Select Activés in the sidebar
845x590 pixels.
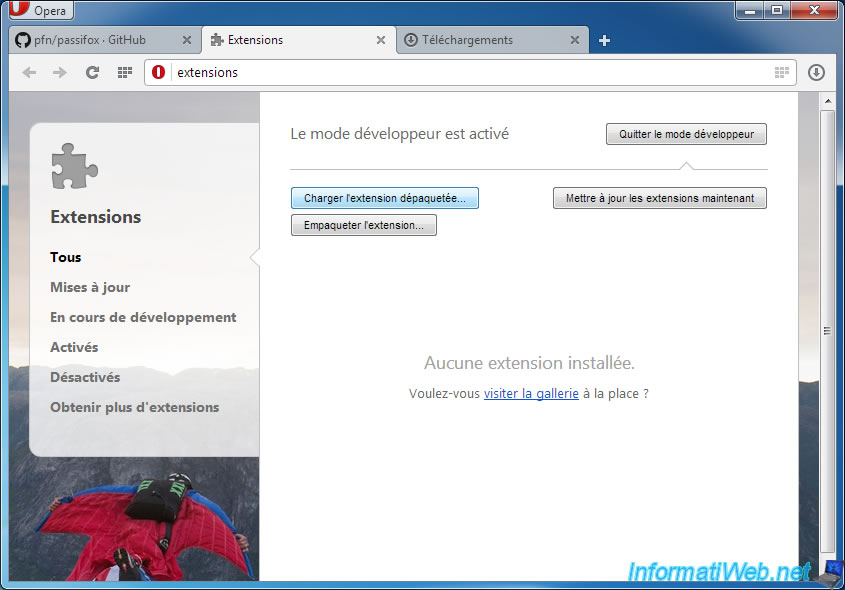pos(74,348)
